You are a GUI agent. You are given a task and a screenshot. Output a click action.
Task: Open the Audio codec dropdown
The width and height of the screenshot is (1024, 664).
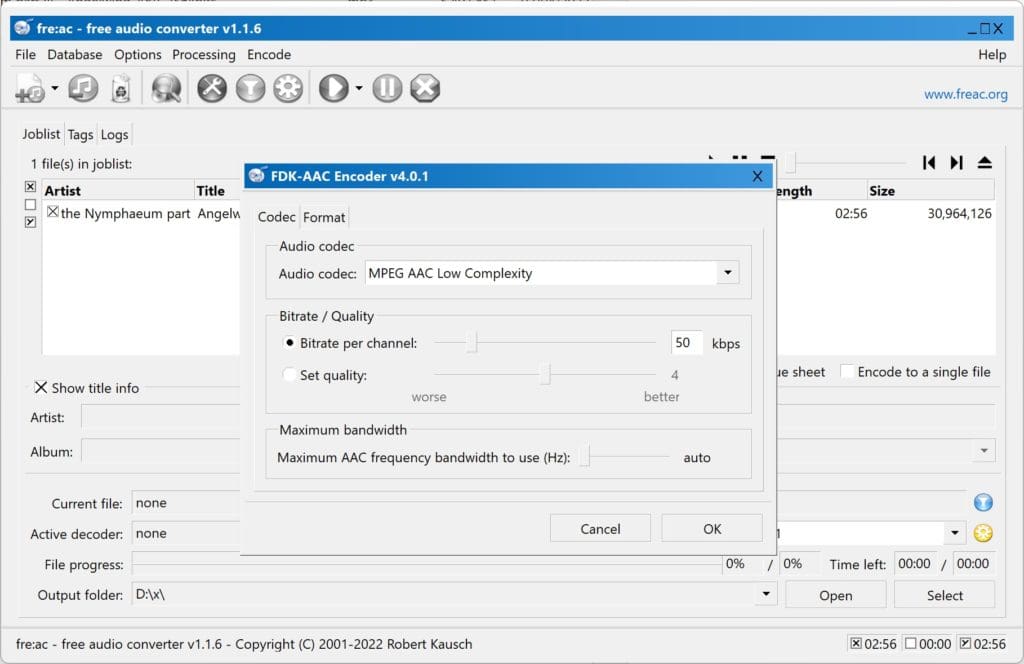[x=728, y=272]
